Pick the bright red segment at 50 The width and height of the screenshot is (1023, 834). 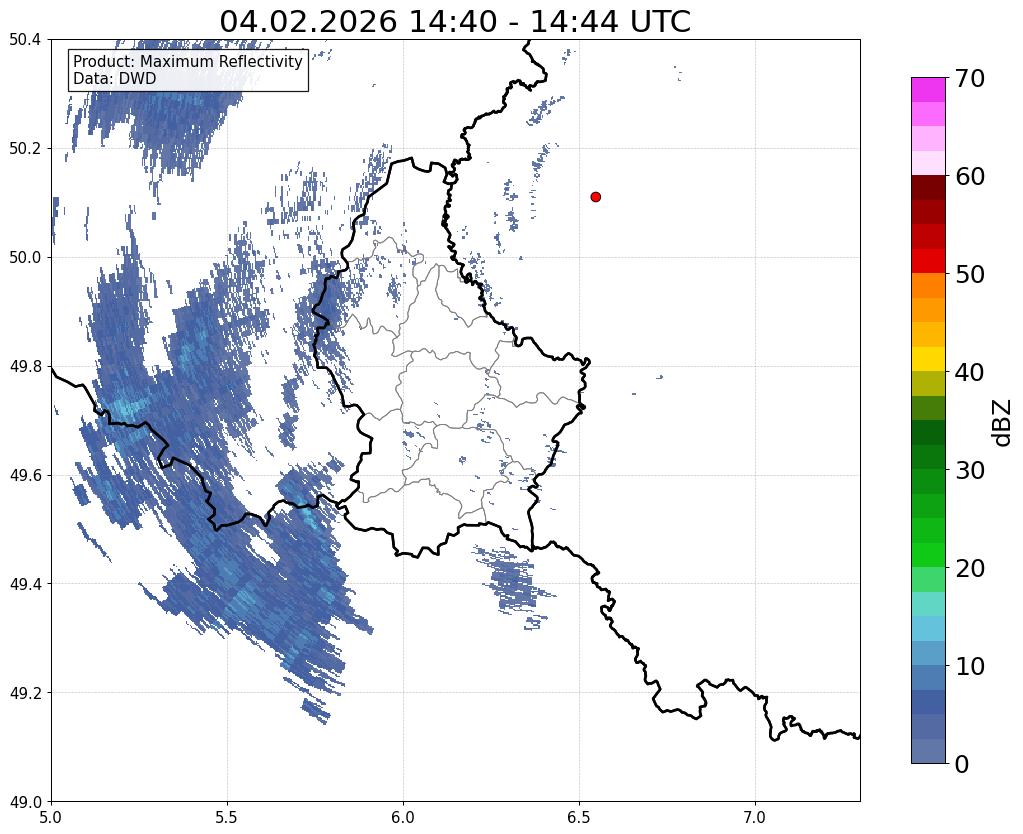point(928,261)
